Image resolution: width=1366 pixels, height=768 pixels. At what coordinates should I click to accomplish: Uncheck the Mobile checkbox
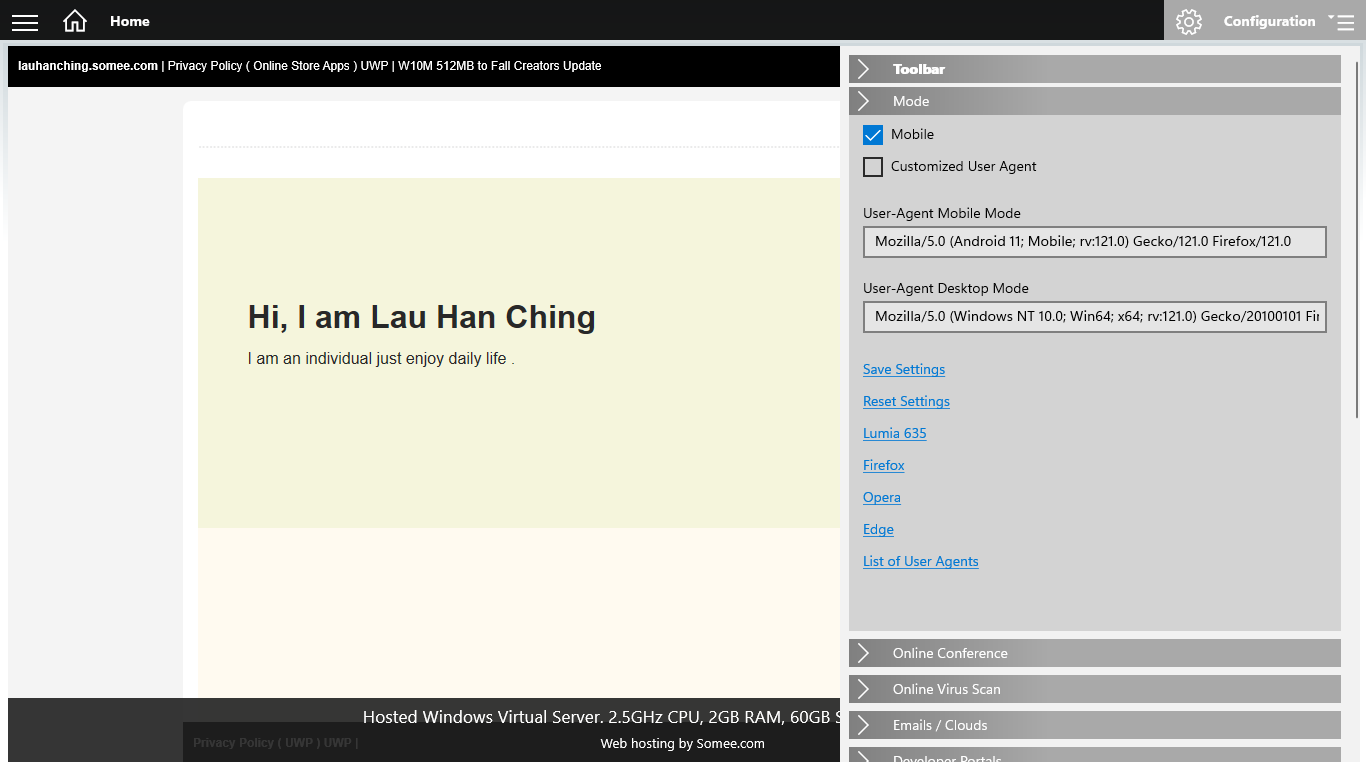873,135
